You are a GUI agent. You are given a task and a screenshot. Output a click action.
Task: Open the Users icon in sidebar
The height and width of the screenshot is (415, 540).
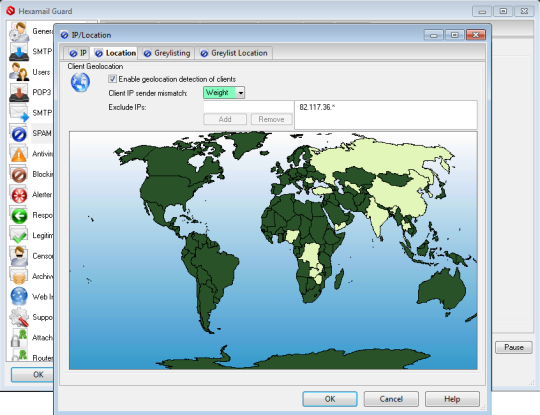pos(19,72)
